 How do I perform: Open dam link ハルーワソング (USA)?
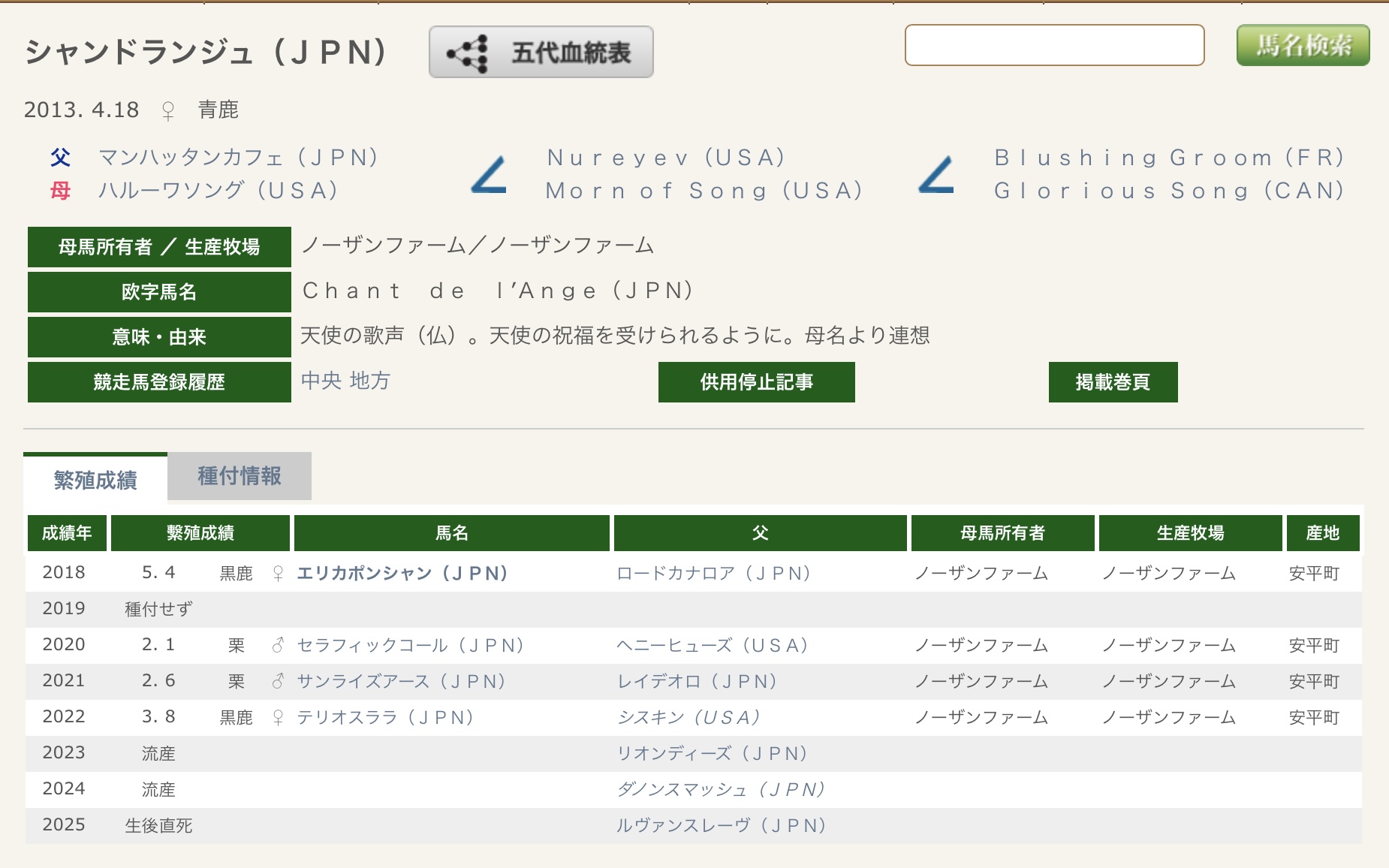point(218,191)
